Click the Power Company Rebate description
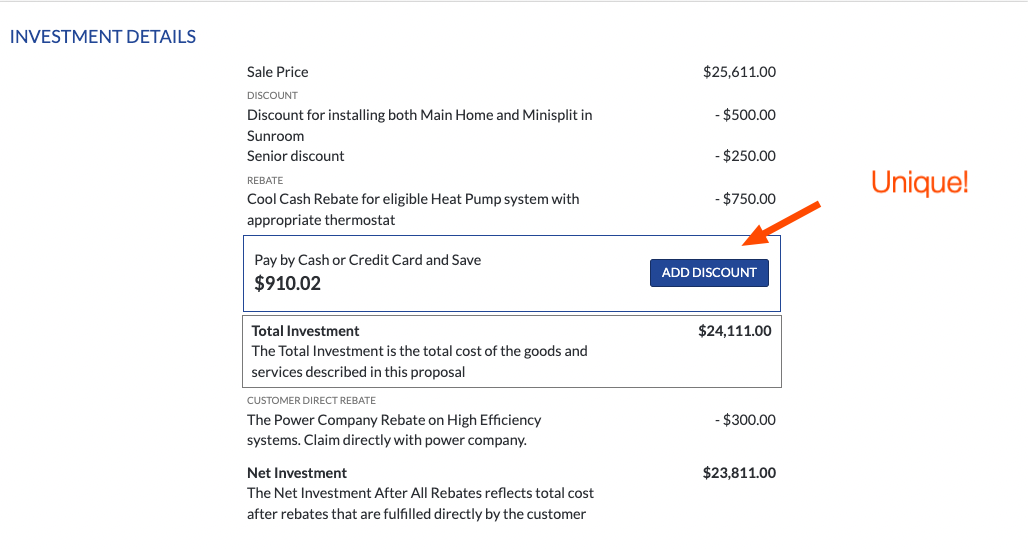The width and height of the screenshot is (1028, 549). coord(394,430)
